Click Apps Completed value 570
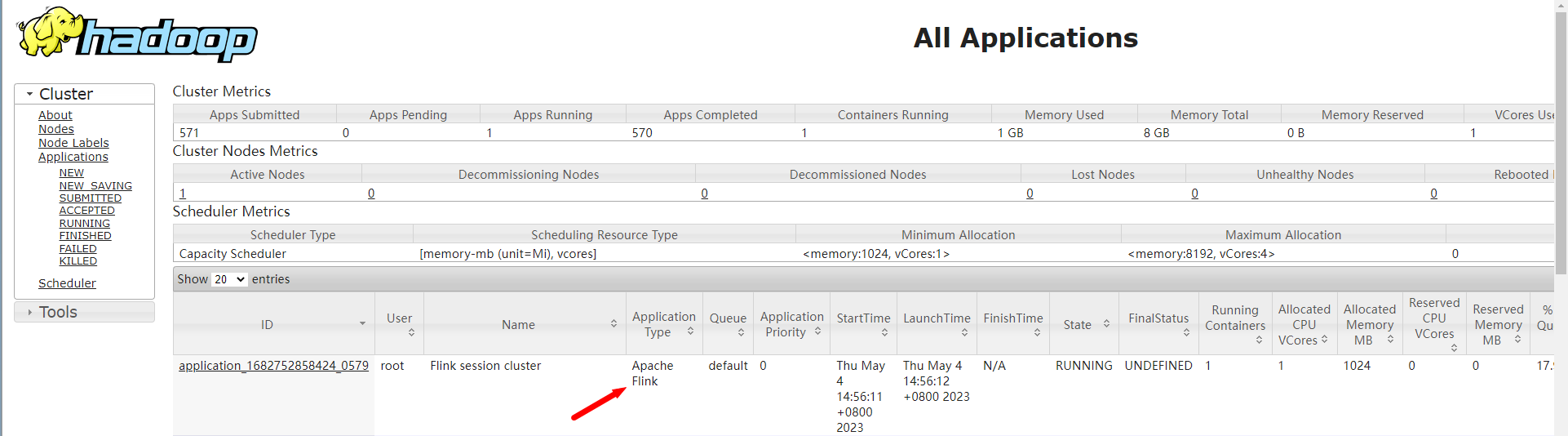1568x436 pixels. [x=642, y=133]
